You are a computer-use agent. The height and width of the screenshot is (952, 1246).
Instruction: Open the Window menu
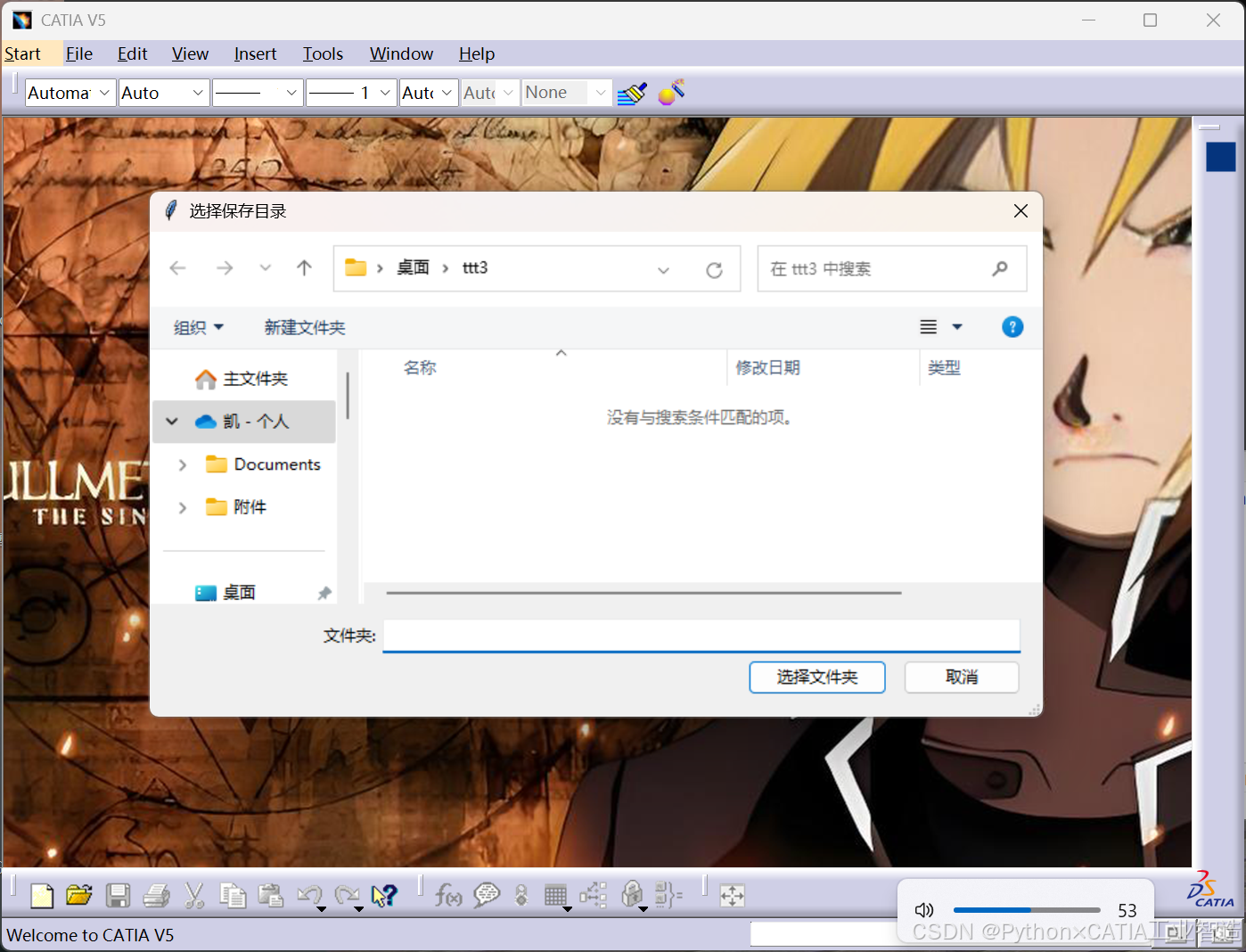[x=402, y=54]
